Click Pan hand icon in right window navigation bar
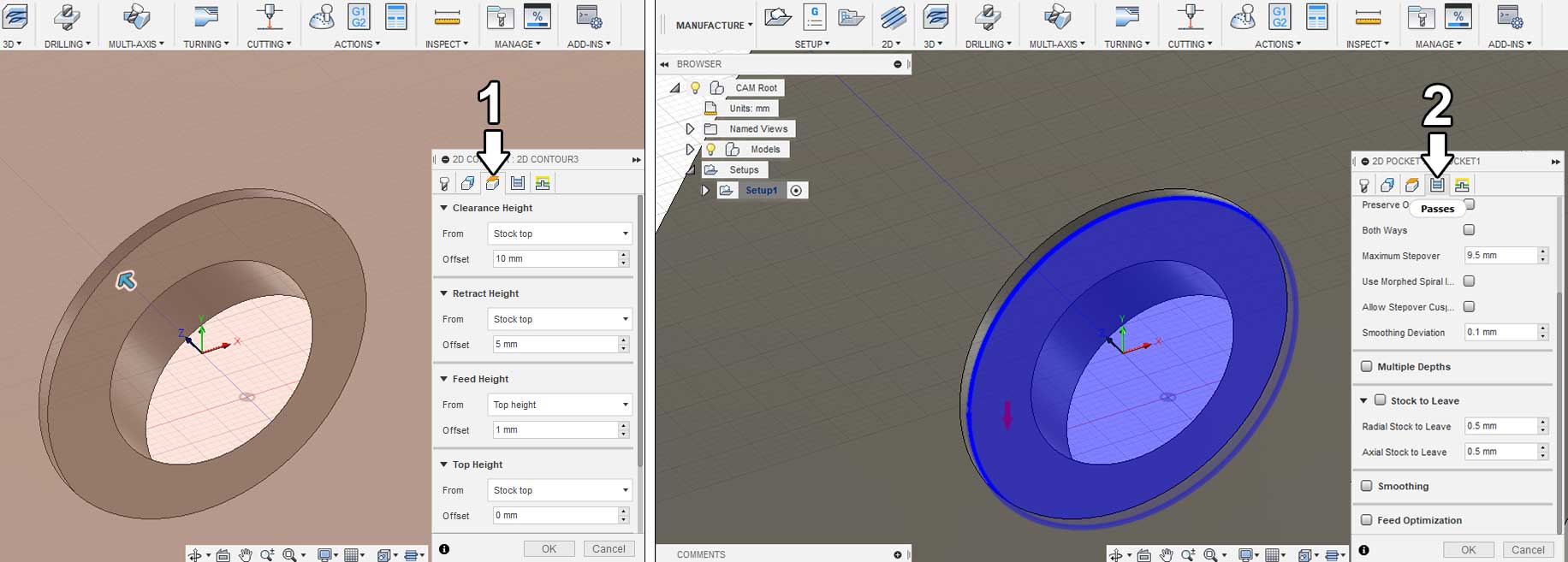1568x562 pixels. pyautogui.click(x=1166, y=555)
